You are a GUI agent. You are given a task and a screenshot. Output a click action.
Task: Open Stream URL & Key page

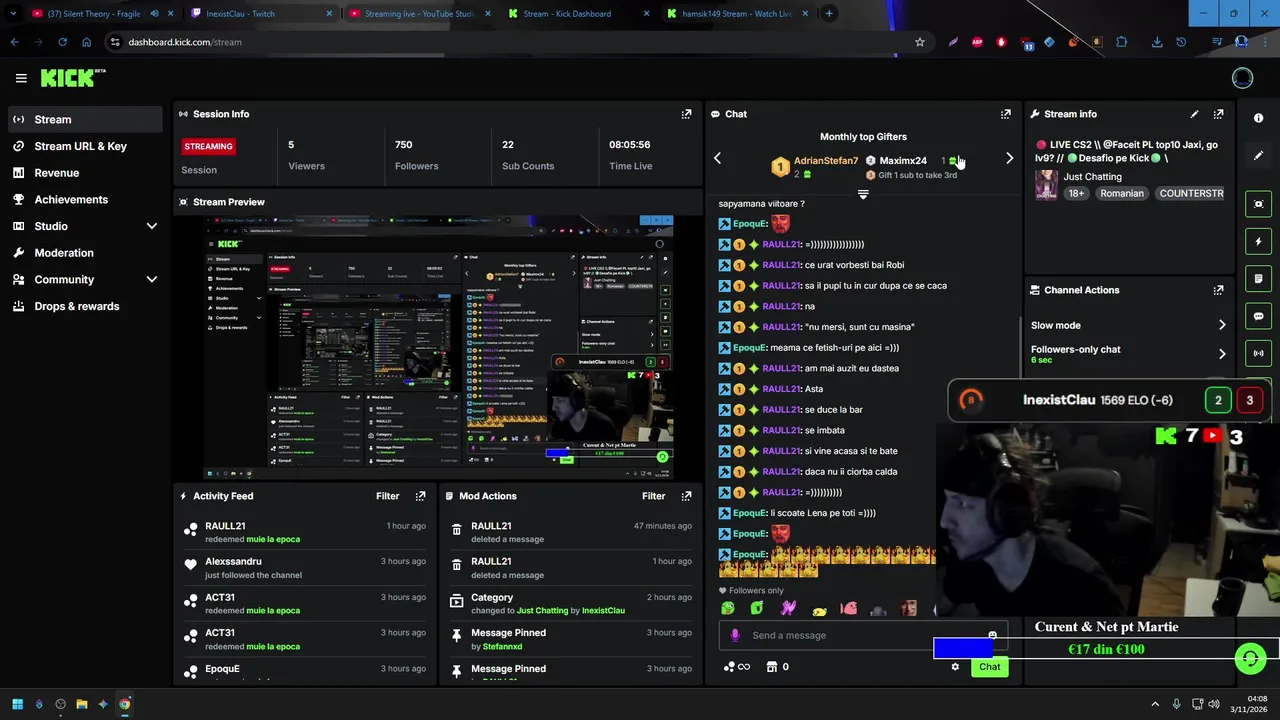[x=84, y=146]
